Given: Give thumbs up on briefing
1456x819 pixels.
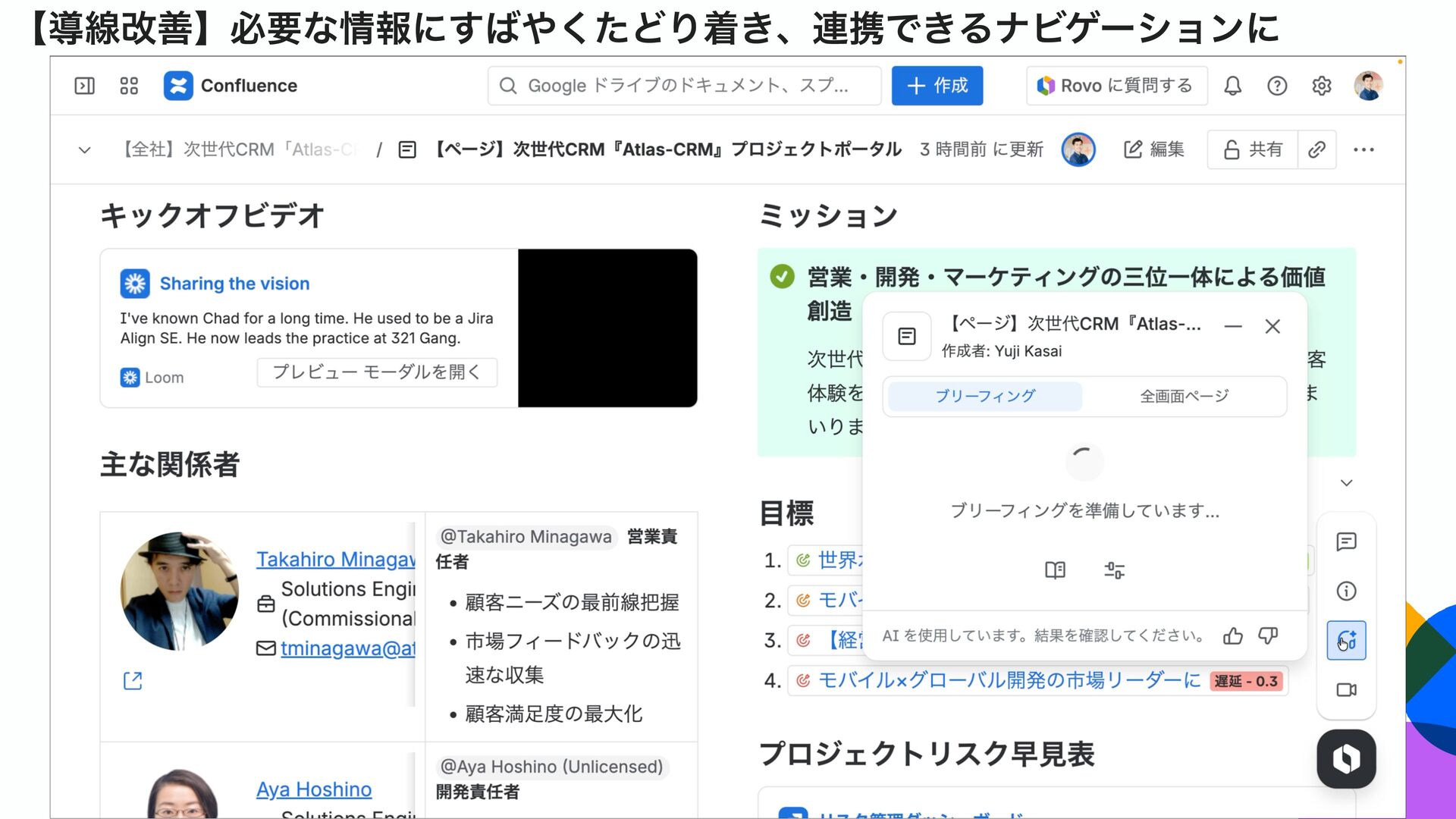Looking at the screenshot, I should (1233, 635).
